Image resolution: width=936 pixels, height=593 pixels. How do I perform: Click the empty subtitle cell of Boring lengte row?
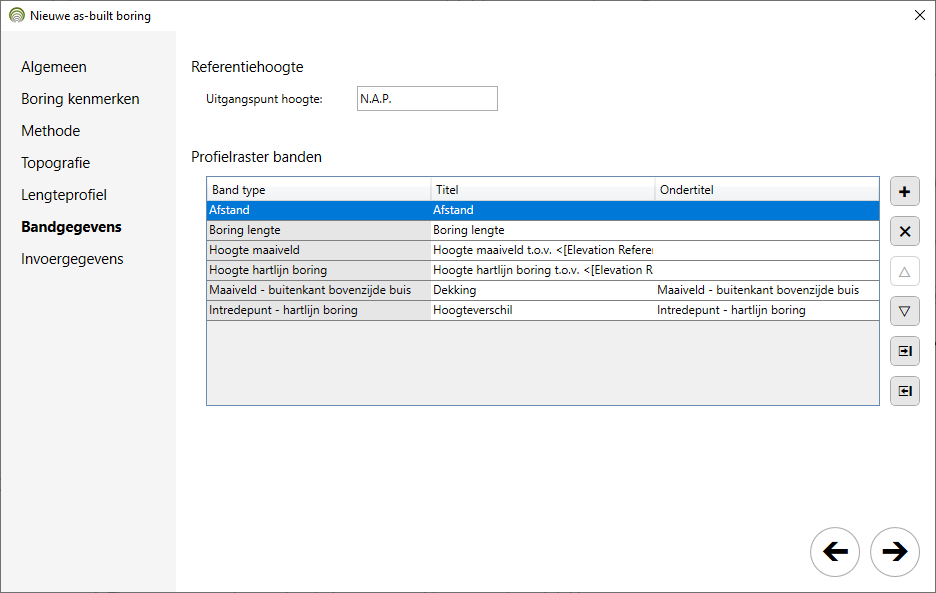pyautogui.click(x=767, y=231)
